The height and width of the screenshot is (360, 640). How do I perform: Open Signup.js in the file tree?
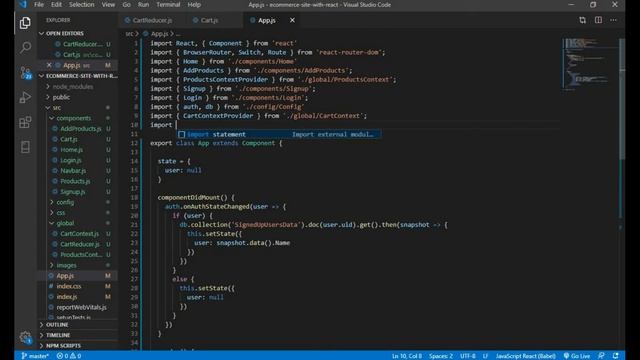pyautogui.click(x=73, y=192)
